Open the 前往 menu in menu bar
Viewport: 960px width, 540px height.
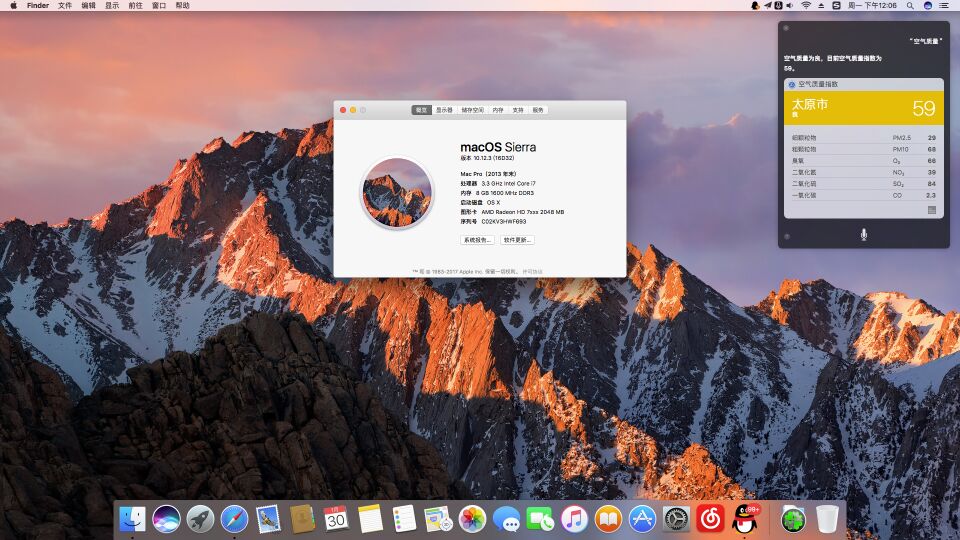tap(135, 5)
